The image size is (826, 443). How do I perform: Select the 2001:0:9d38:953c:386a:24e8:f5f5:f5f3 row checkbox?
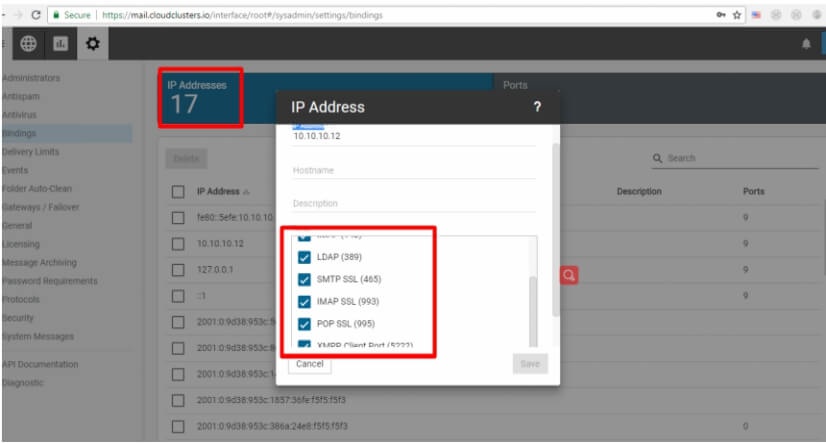coord(178,426)
